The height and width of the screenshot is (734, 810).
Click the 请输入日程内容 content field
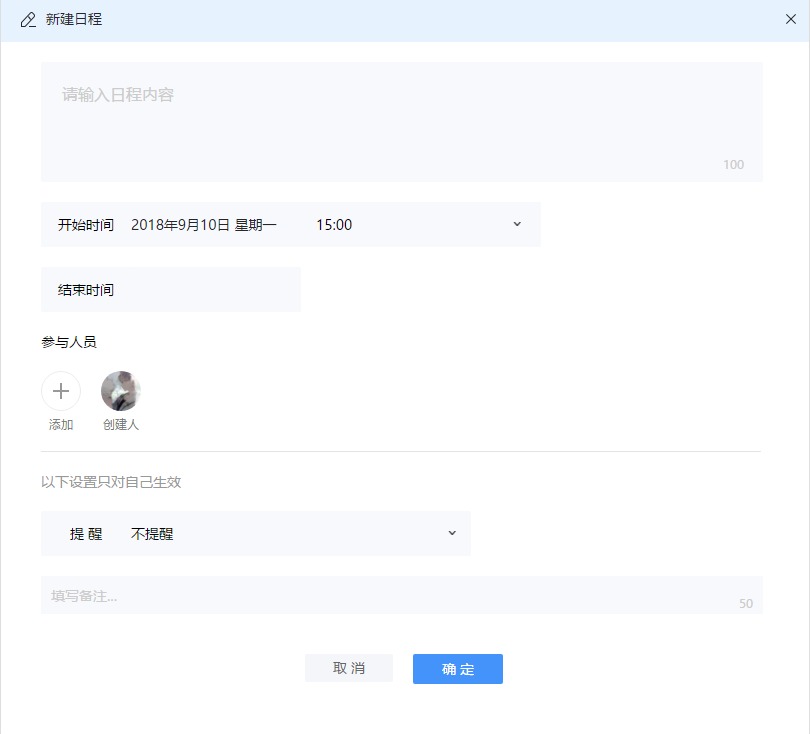pyautogui.click(x=400, y=120)
